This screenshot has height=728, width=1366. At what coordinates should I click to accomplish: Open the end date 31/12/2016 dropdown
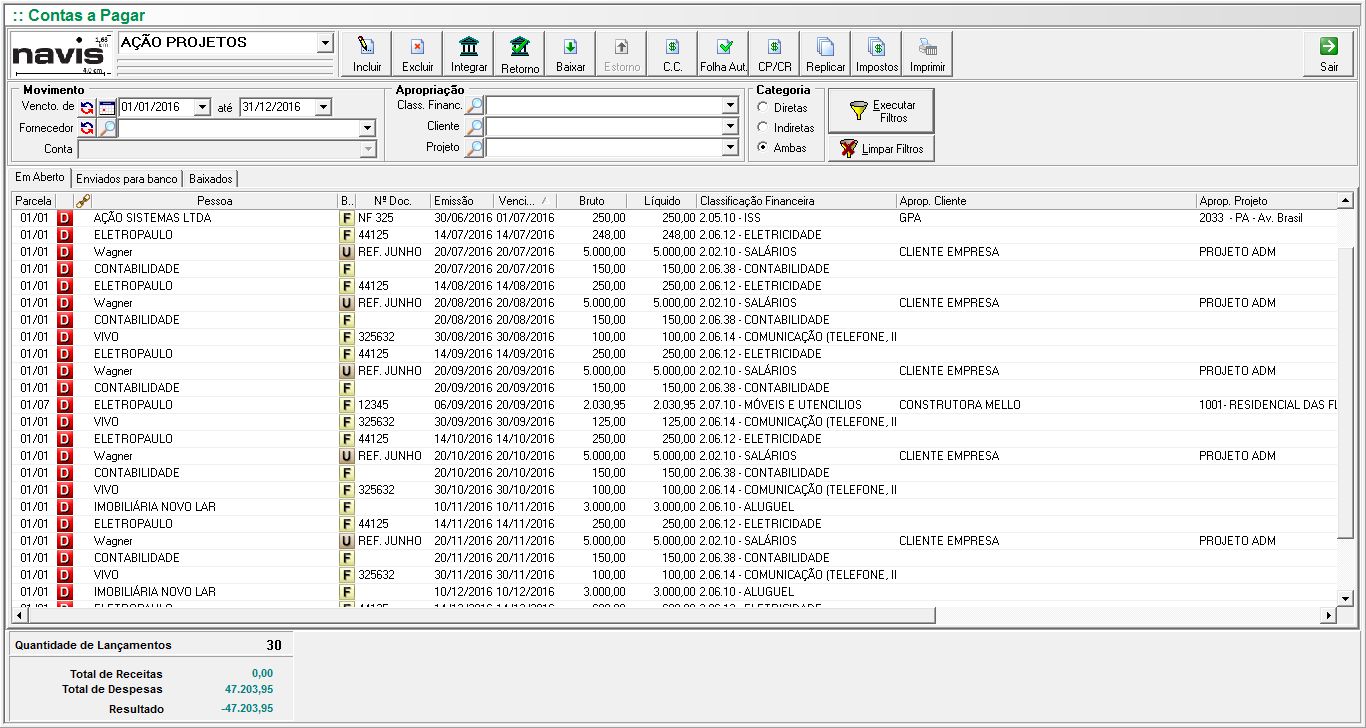(x=323, y=107)
